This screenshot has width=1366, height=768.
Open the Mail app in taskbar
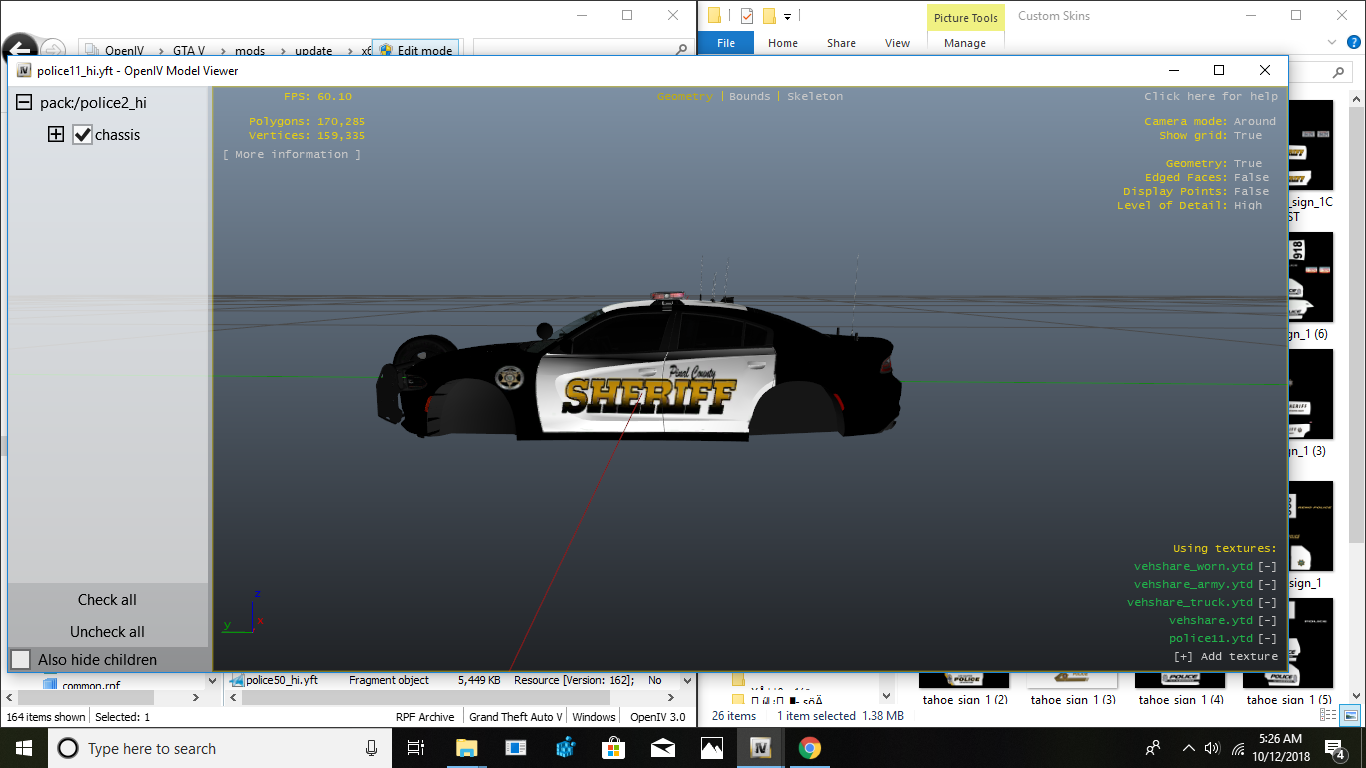pos(662,748)
